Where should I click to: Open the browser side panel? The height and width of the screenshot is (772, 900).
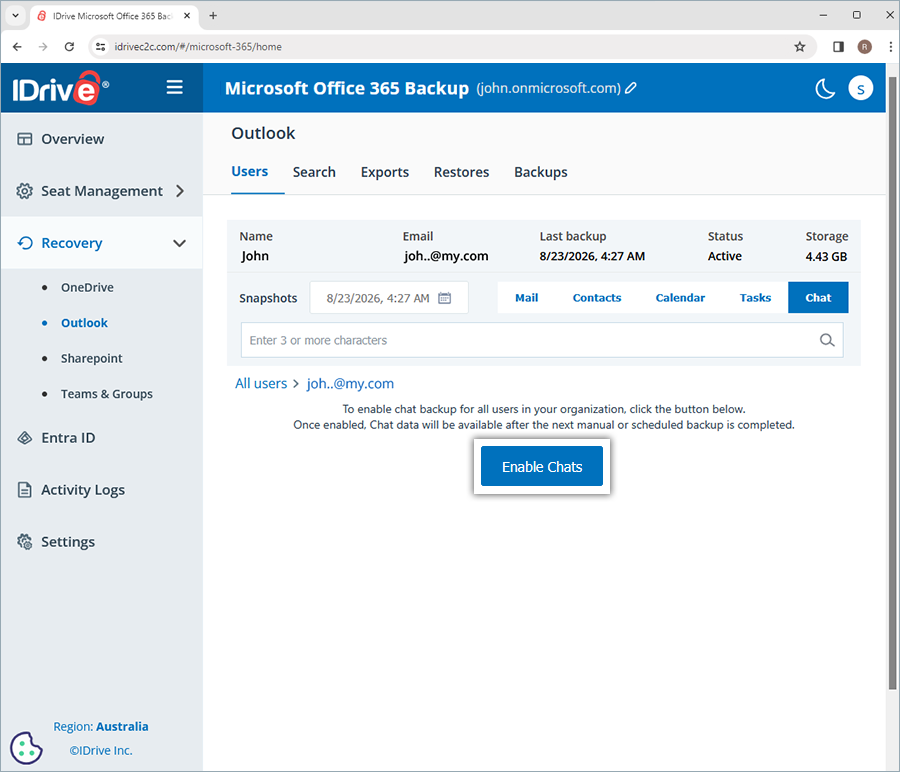pyautogui.click(x=839, y=46)
